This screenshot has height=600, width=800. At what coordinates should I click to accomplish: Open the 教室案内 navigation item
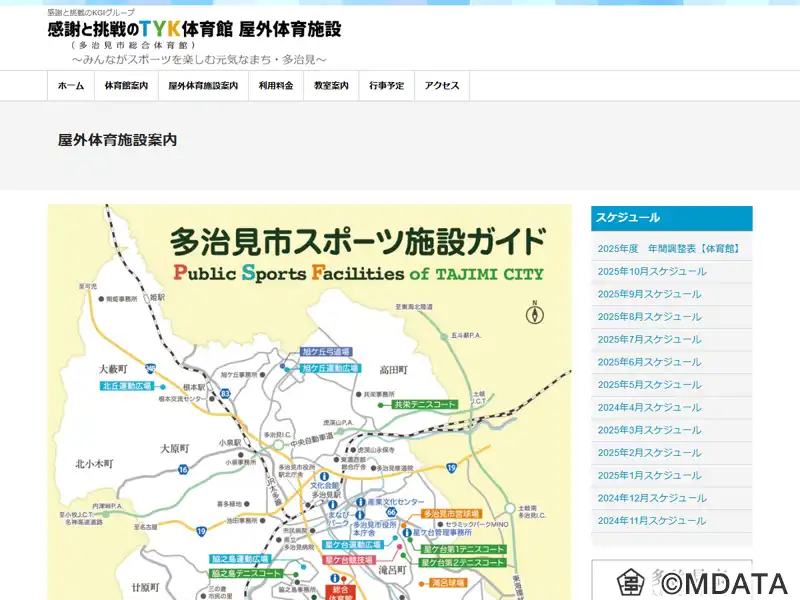(331, 86)
